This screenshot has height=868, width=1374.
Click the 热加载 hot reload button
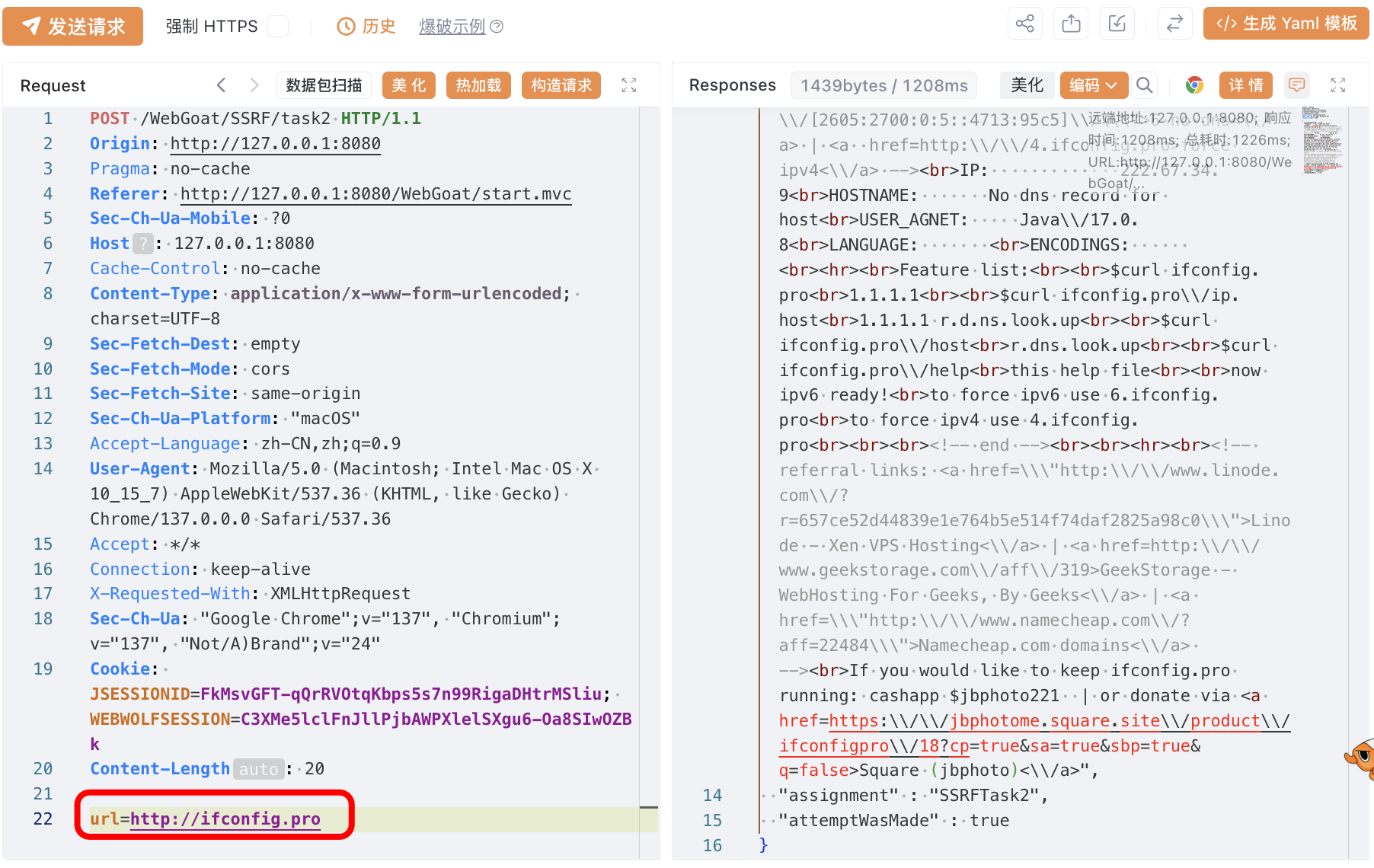point(478,85)
